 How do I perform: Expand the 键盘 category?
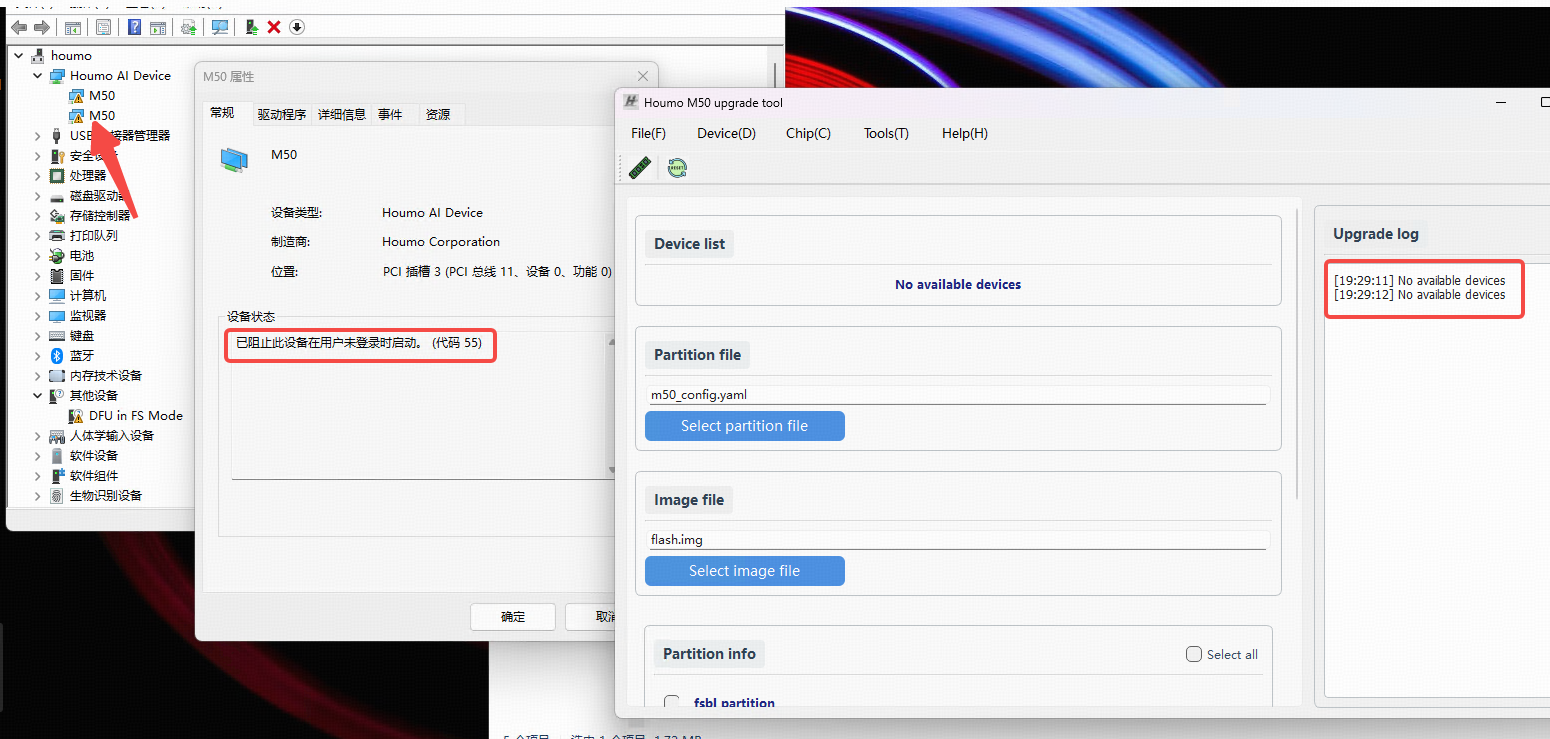38,335
